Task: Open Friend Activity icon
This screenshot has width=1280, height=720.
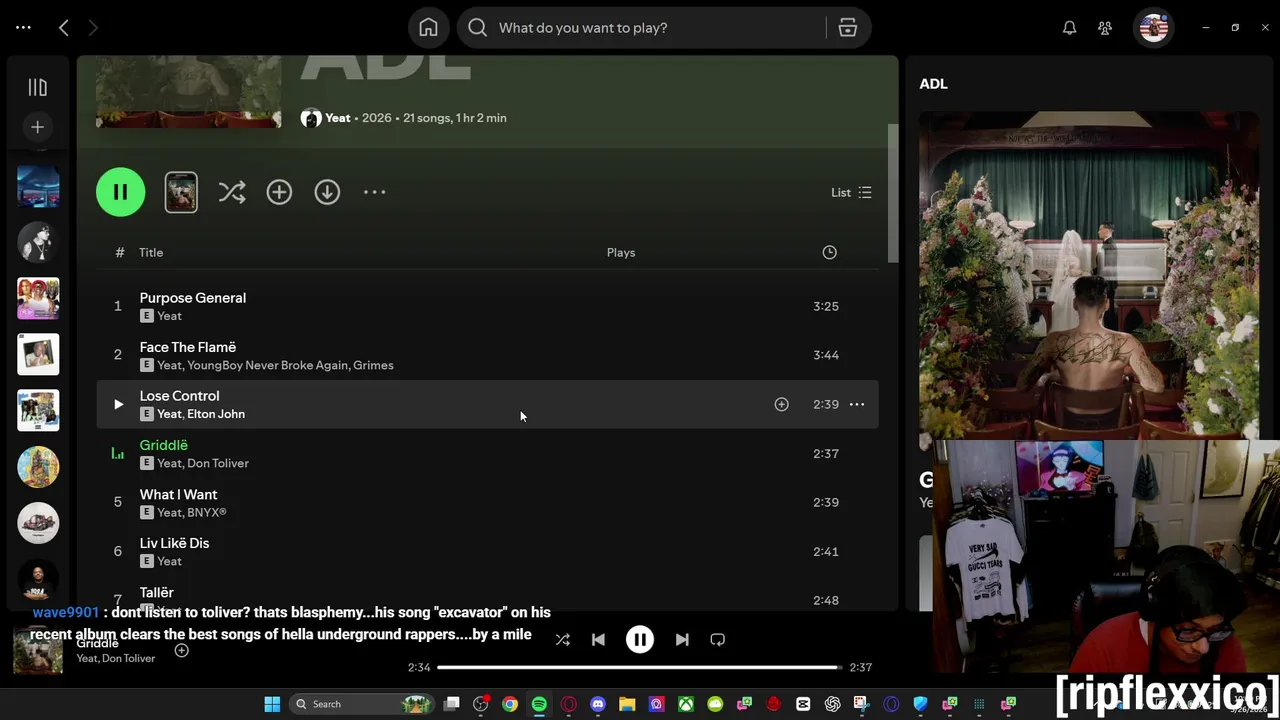Action: (x=1105, y=28)
